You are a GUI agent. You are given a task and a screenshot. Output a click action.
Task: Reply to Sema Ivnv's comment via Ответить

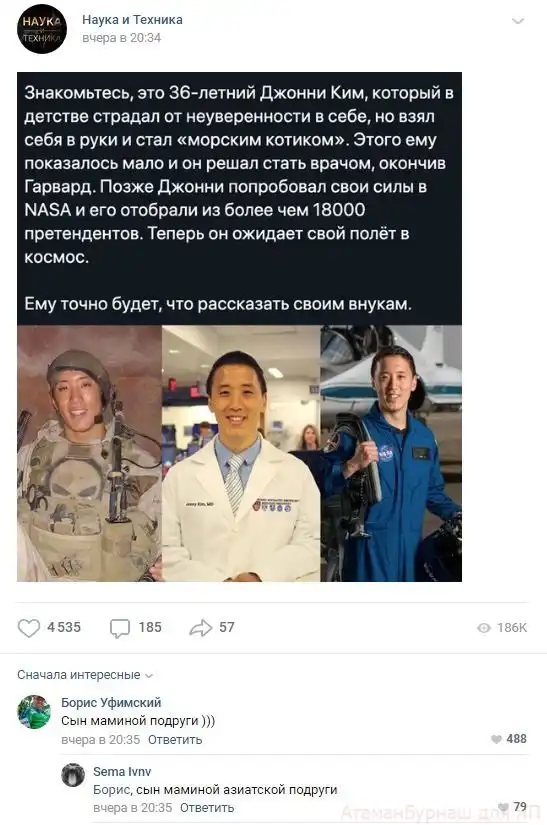coord(207,807)
